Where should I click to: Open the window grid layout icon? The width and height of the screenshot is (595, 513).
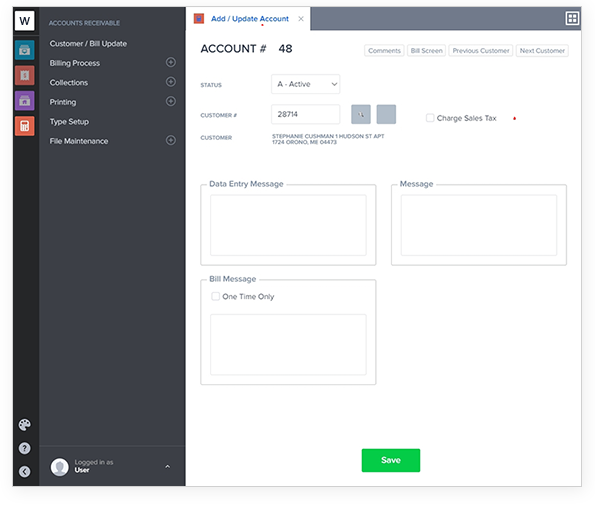pos(572,18)
